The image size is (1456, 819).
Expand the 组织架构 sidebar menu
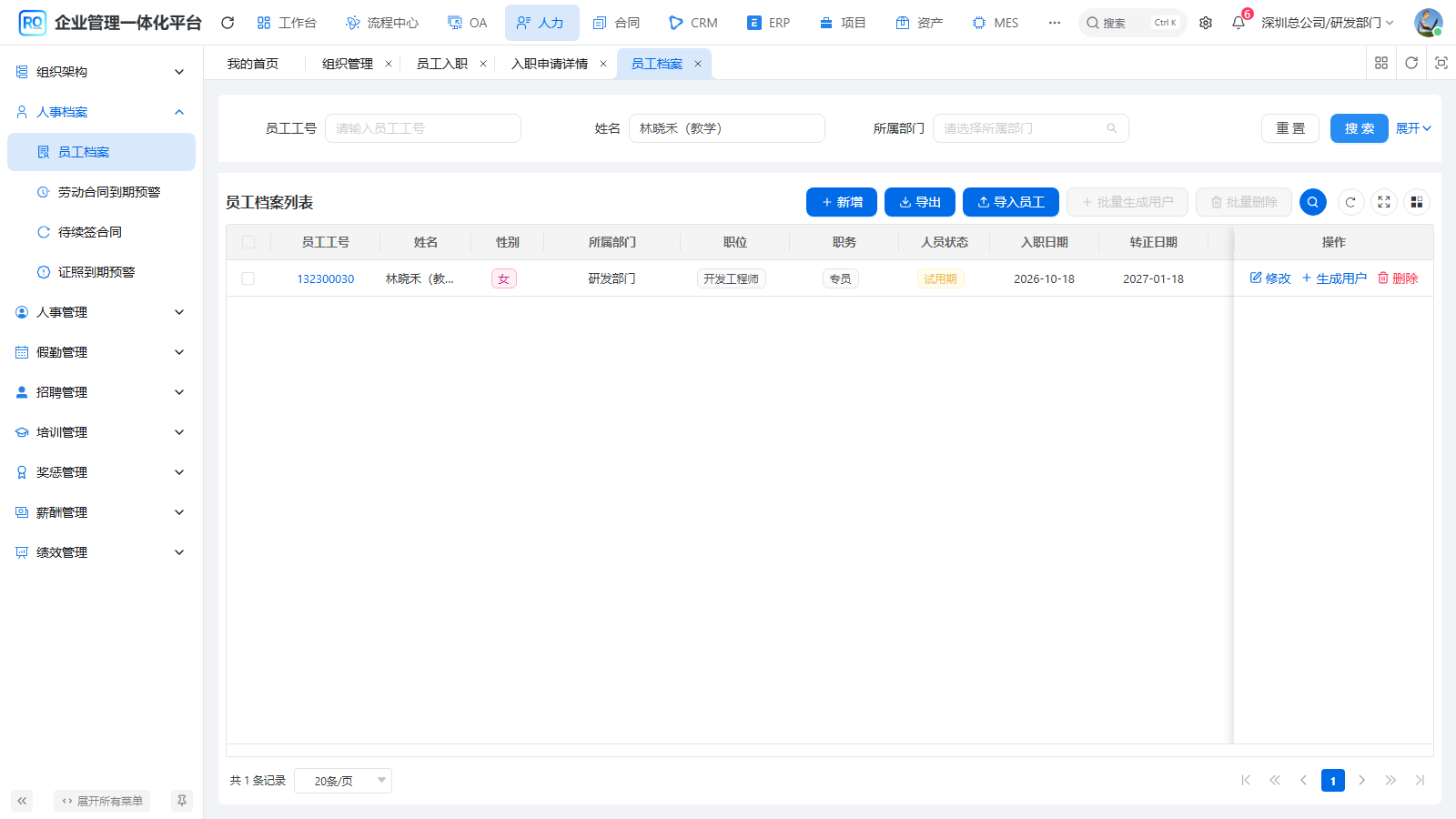(x=101, y=72)
